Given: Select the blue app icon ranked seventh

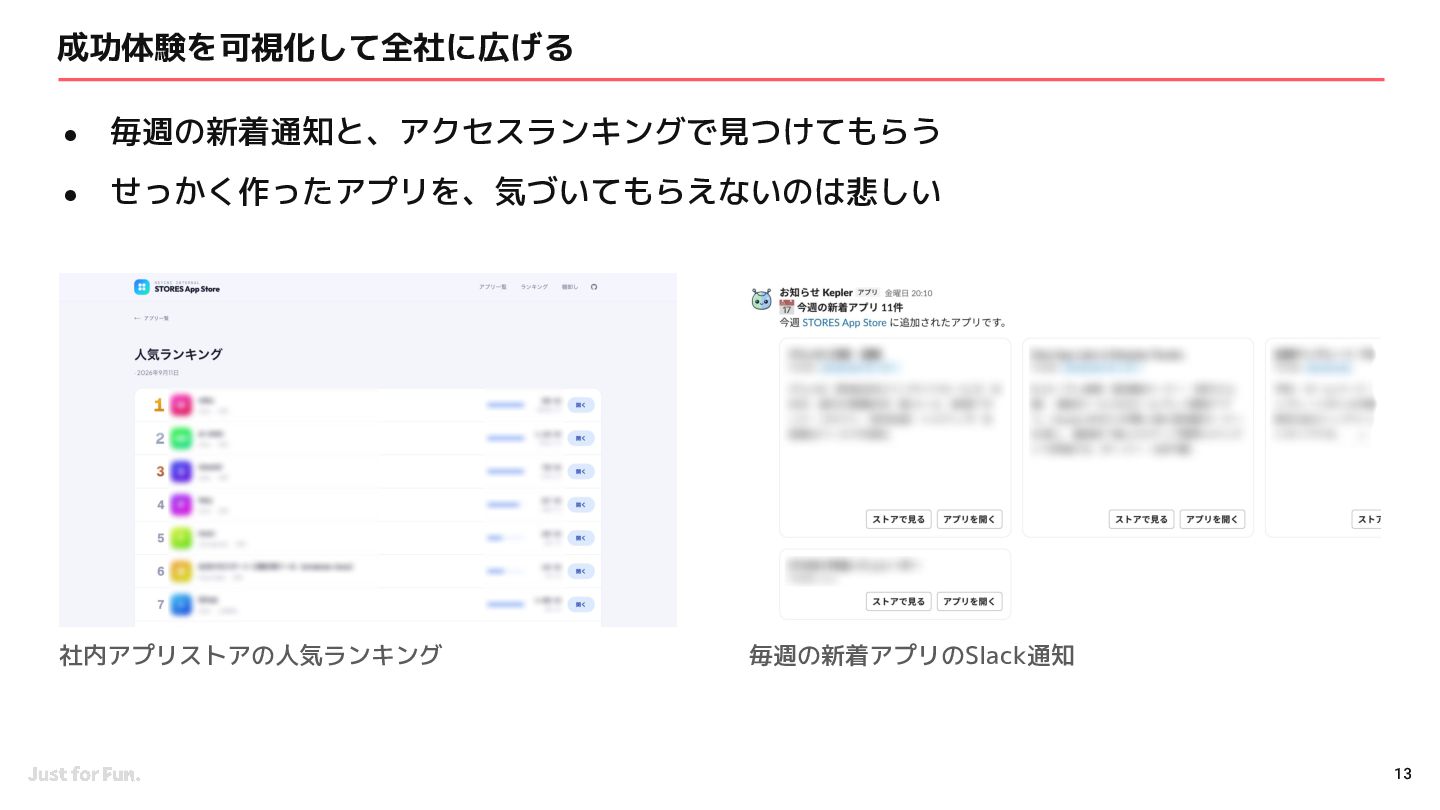Looking at the screenshot, I should (181, 604).
